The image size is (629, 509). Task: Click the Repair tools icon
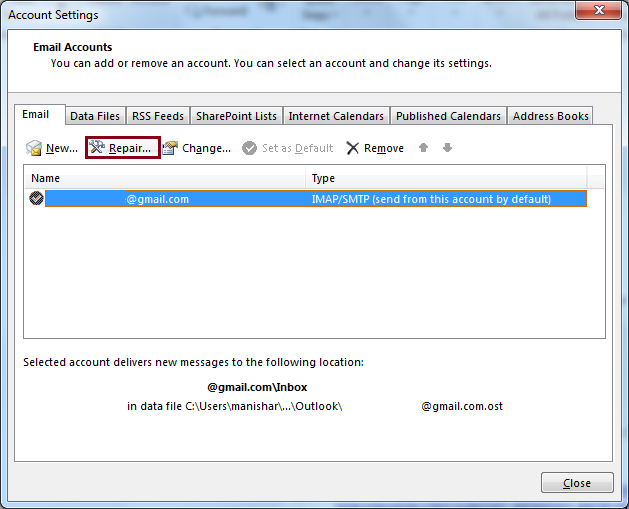click(x=97, y=147)
